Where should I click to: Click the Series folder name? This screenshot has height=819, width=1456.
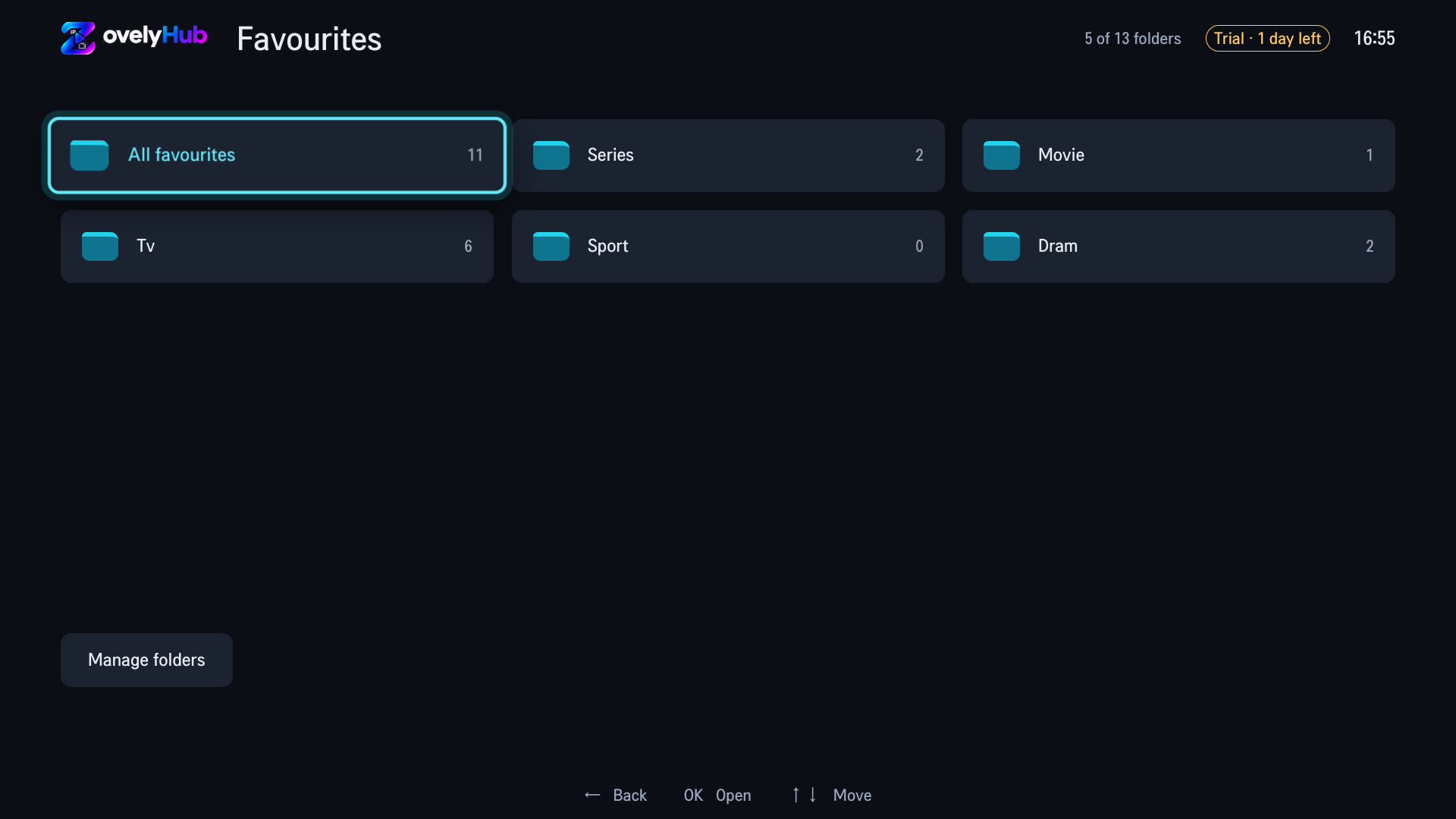[x=610, y=155]
